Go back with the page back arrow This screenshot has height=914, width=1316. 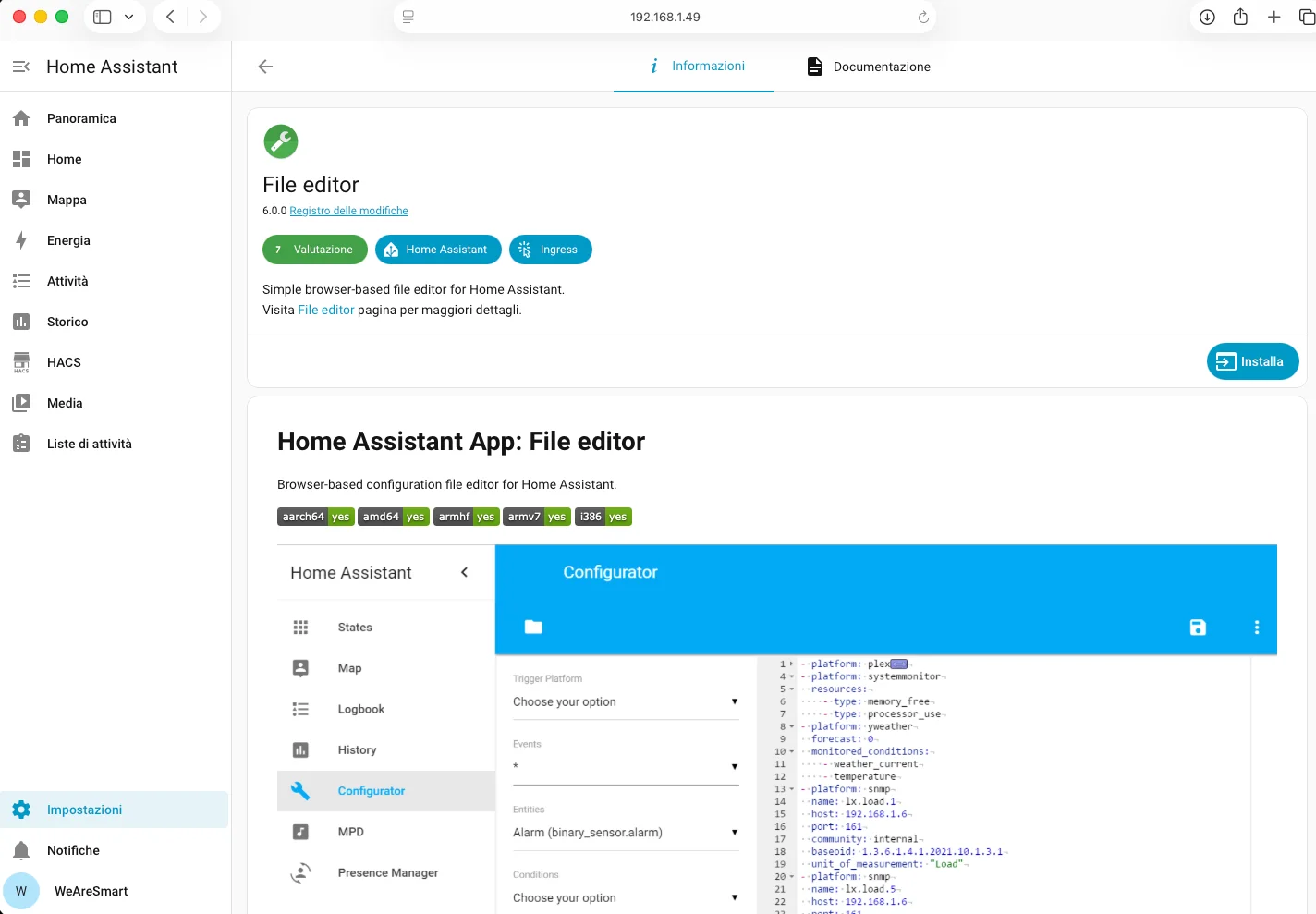[x=265, y=67]
